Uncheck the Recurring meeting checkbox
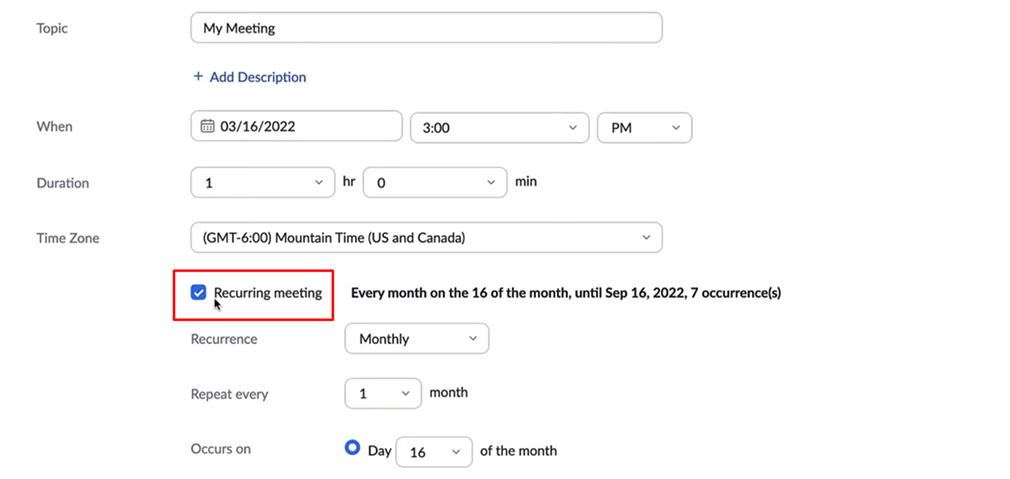The width and height of the screenshot is (1010, 479). 199,293
